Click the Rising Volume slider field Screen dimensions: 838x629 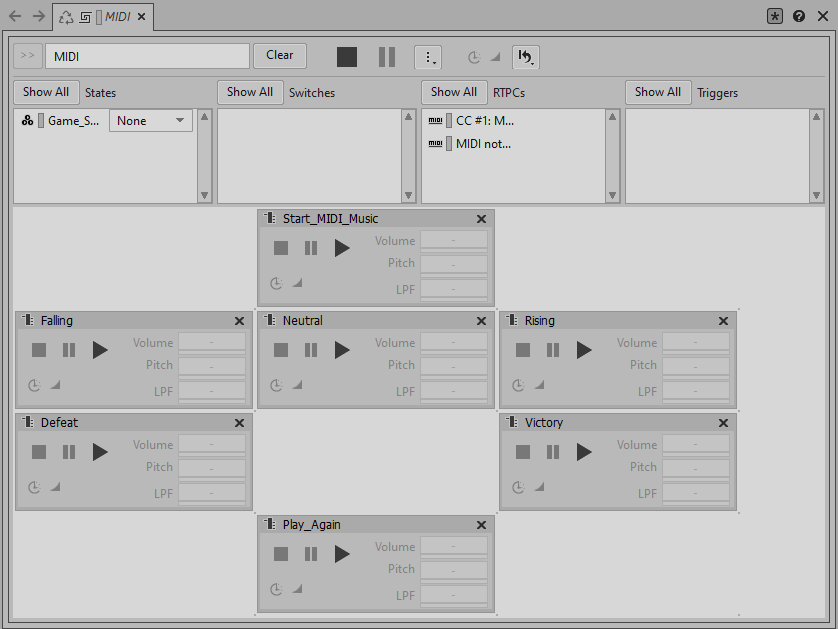pos(696,343)
